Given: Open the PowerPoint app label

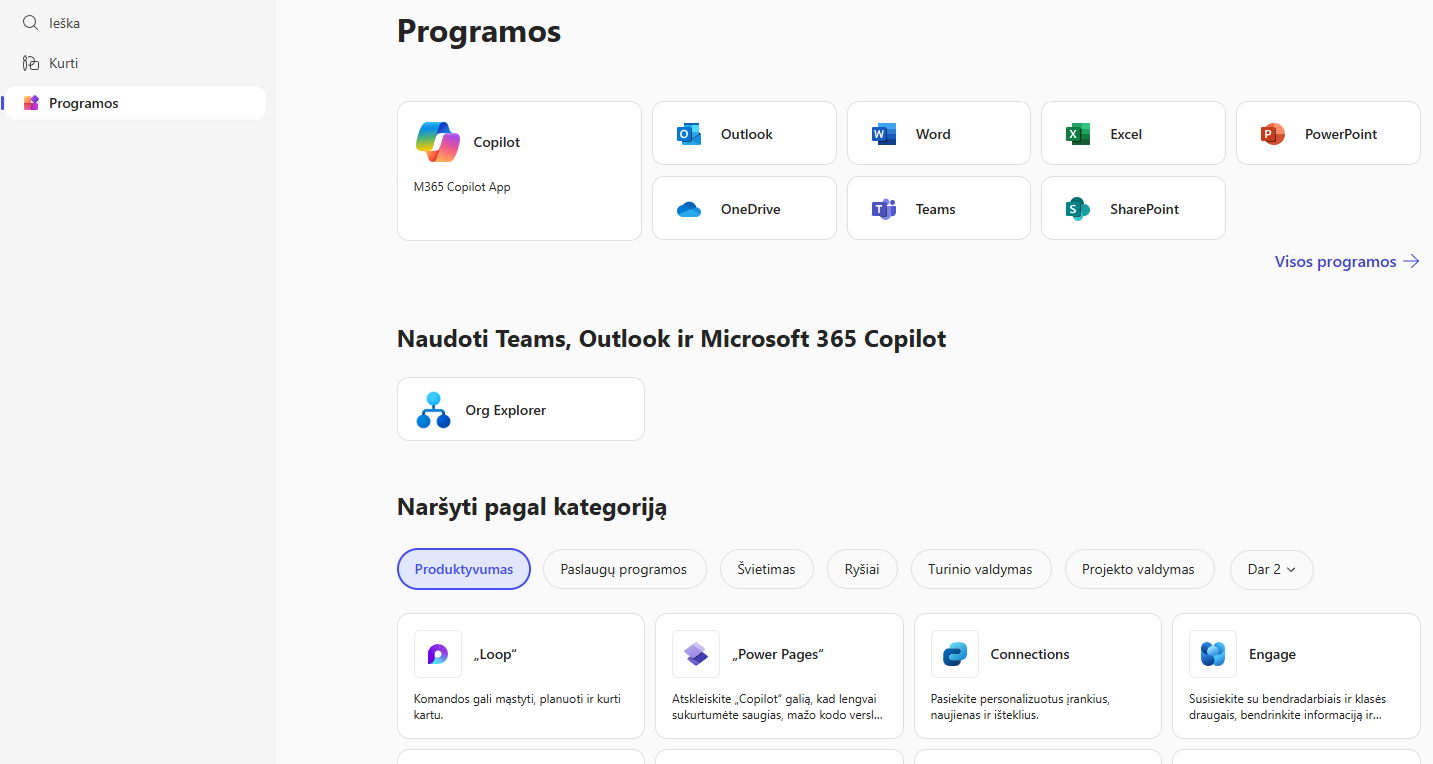Looking at the screenshot, I should pyautogui.click(x=1341, y=134).
